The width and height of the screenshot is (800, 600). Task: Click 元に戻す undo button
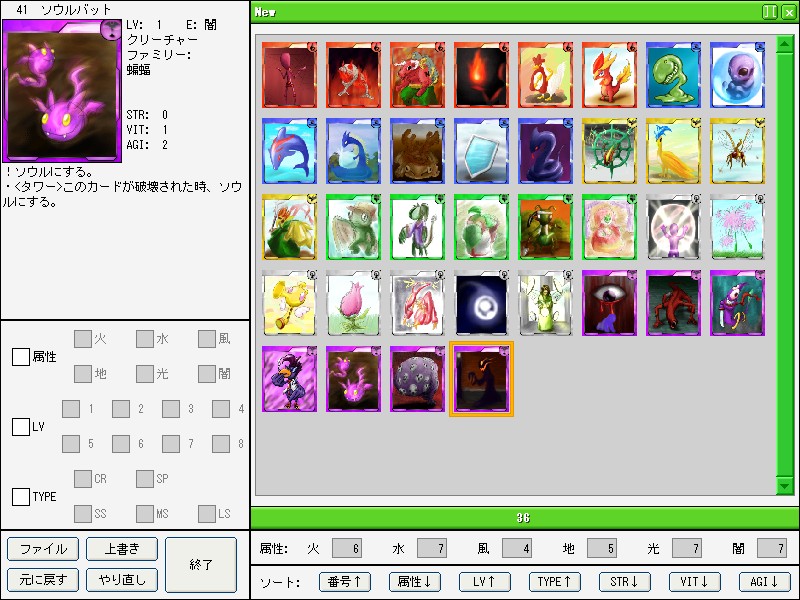click(x=43, y=580)
